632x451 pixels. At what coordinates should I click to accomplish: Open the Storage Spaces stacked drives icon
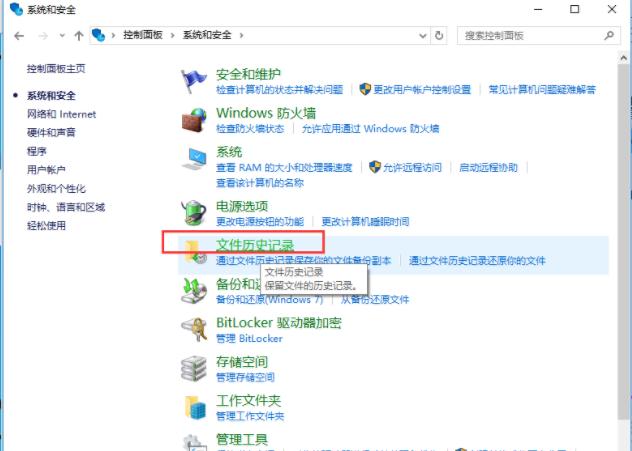click(x=194, y=368)
